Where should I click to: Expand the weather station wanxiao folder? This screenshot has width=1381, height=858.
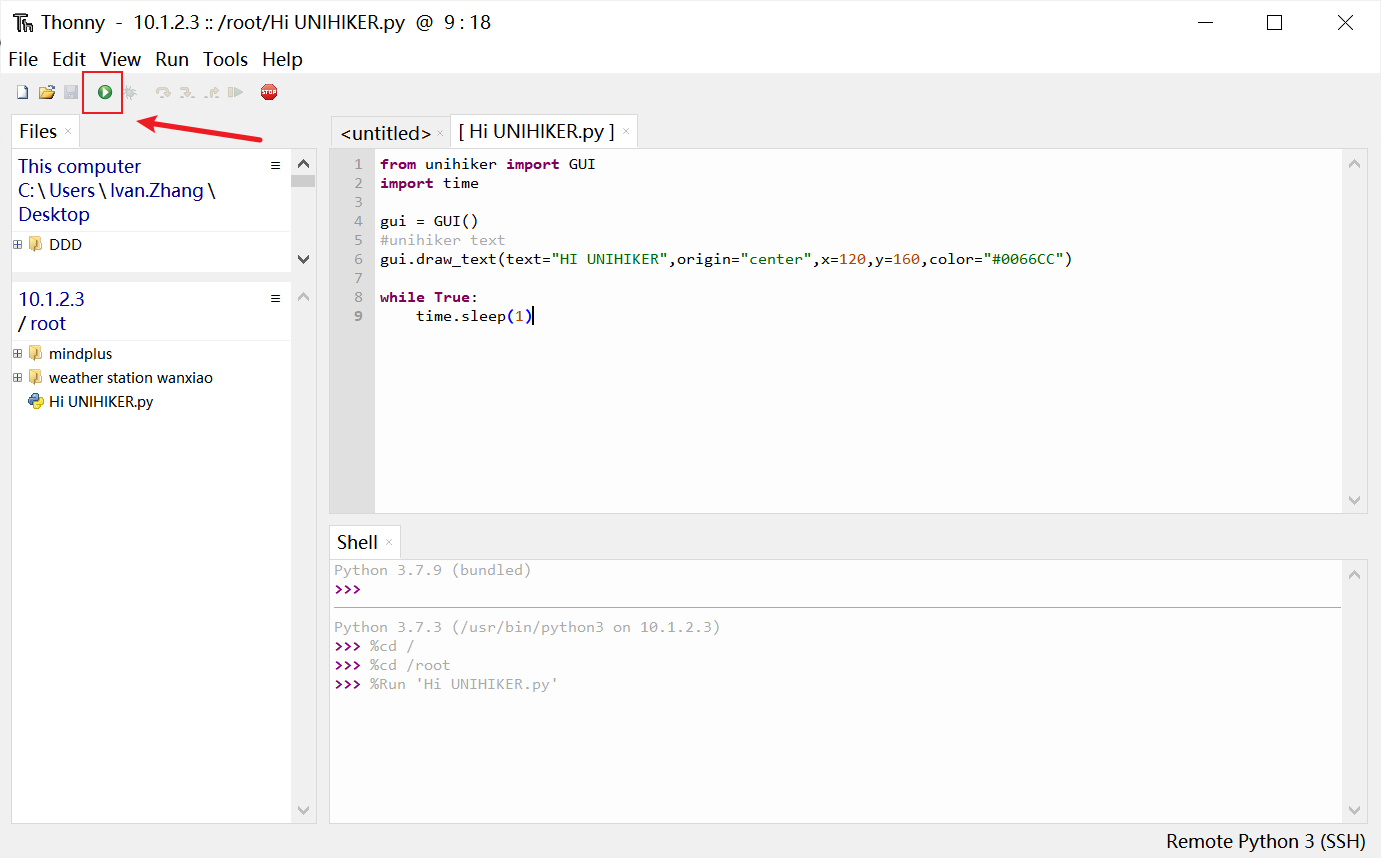pos(17,377)
